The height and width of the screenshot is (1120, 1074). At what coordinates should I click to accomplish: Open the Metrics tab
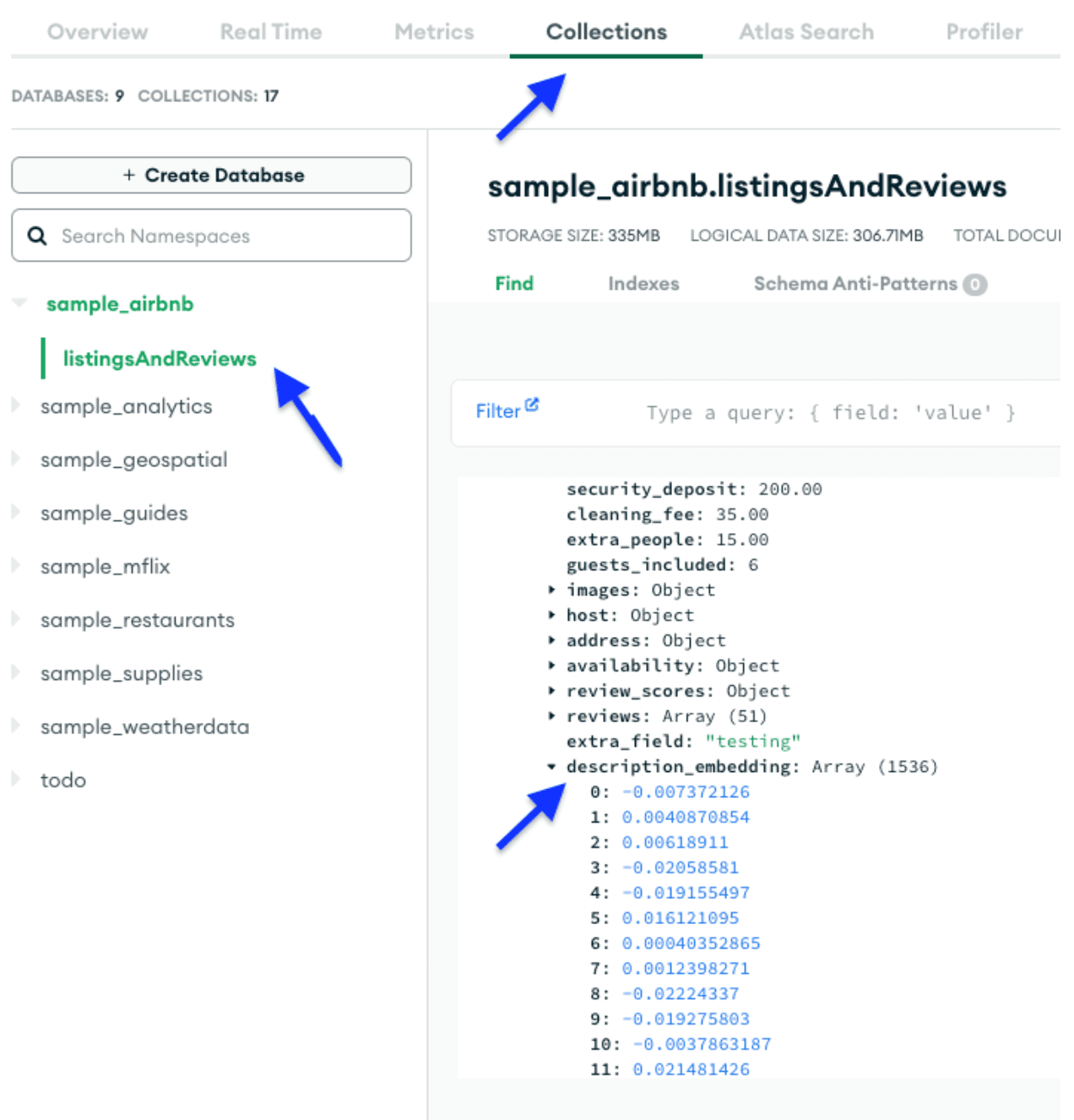click(434, 31)
